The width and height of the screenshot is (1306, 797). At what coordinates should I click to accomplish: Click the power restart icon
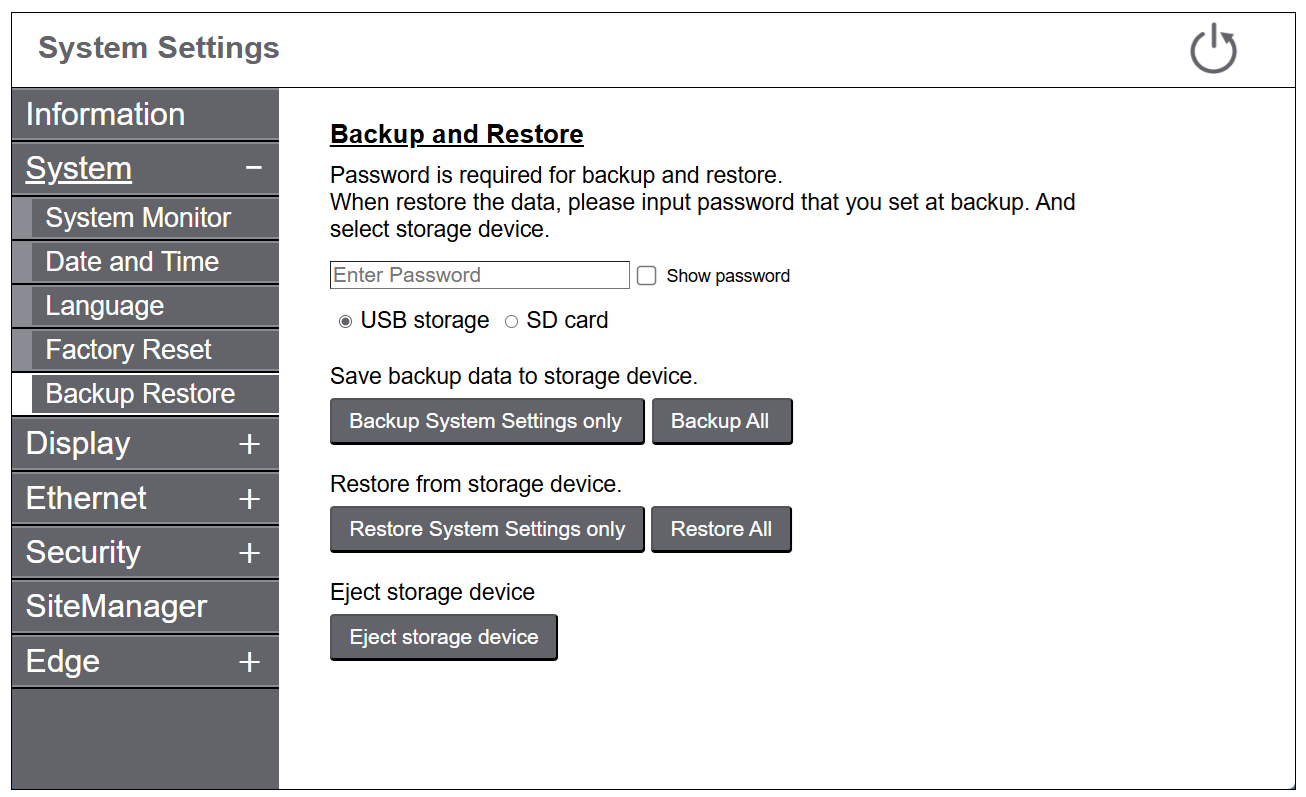pos(1213,49)
